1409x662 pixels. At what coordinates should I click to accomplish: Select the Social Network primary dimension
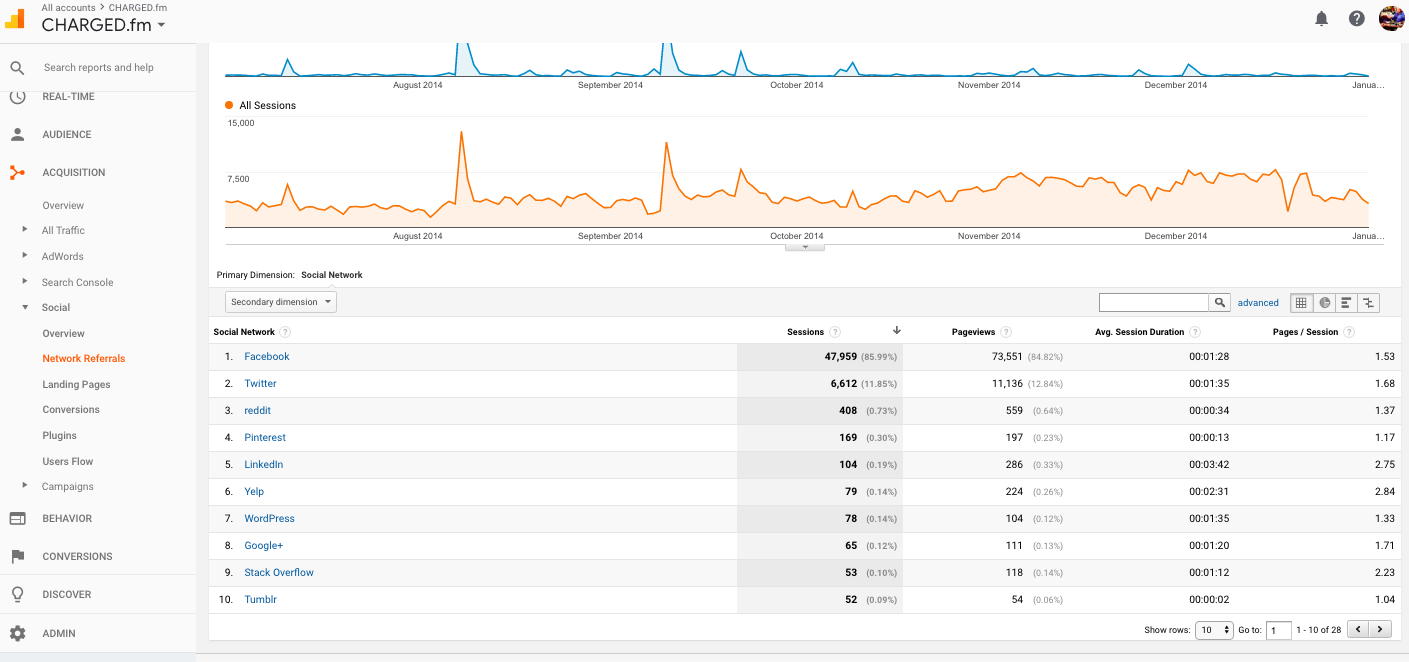332,275
